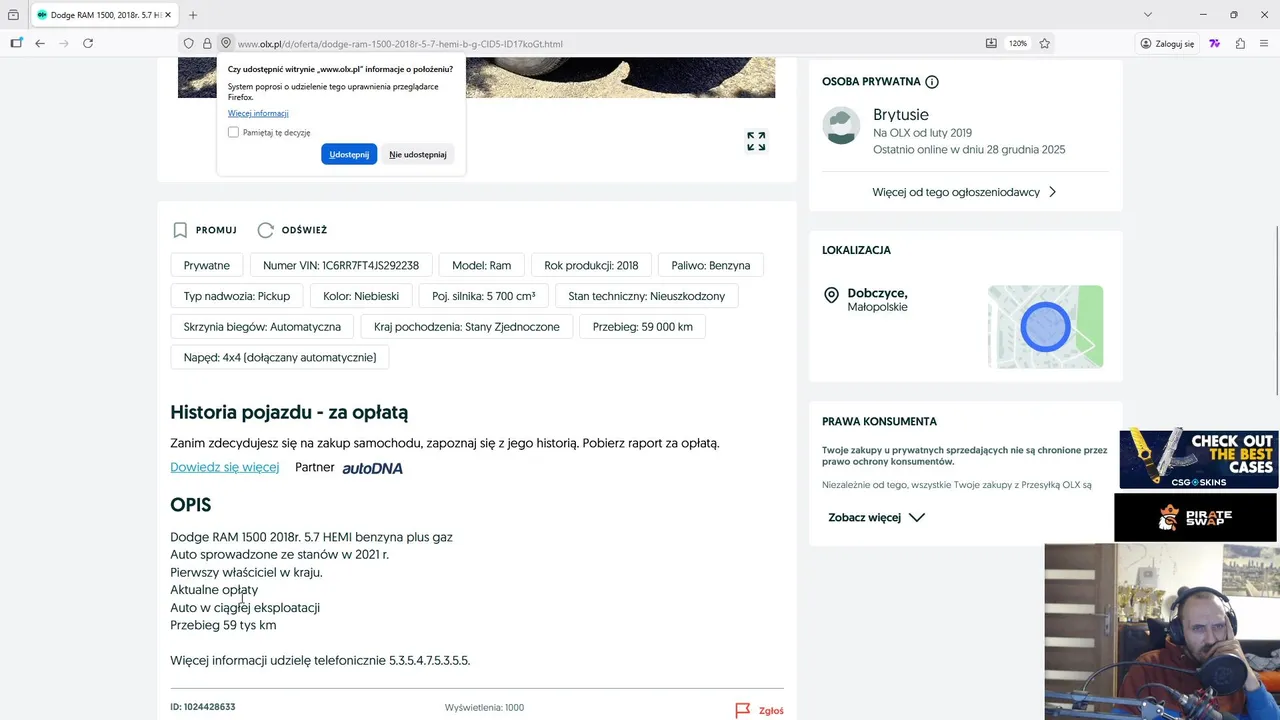Image resolution: width=1280 pixels, height=720 pixels.
Task: Report the ad with Zgłoś flag
Action: click(760, 711)
